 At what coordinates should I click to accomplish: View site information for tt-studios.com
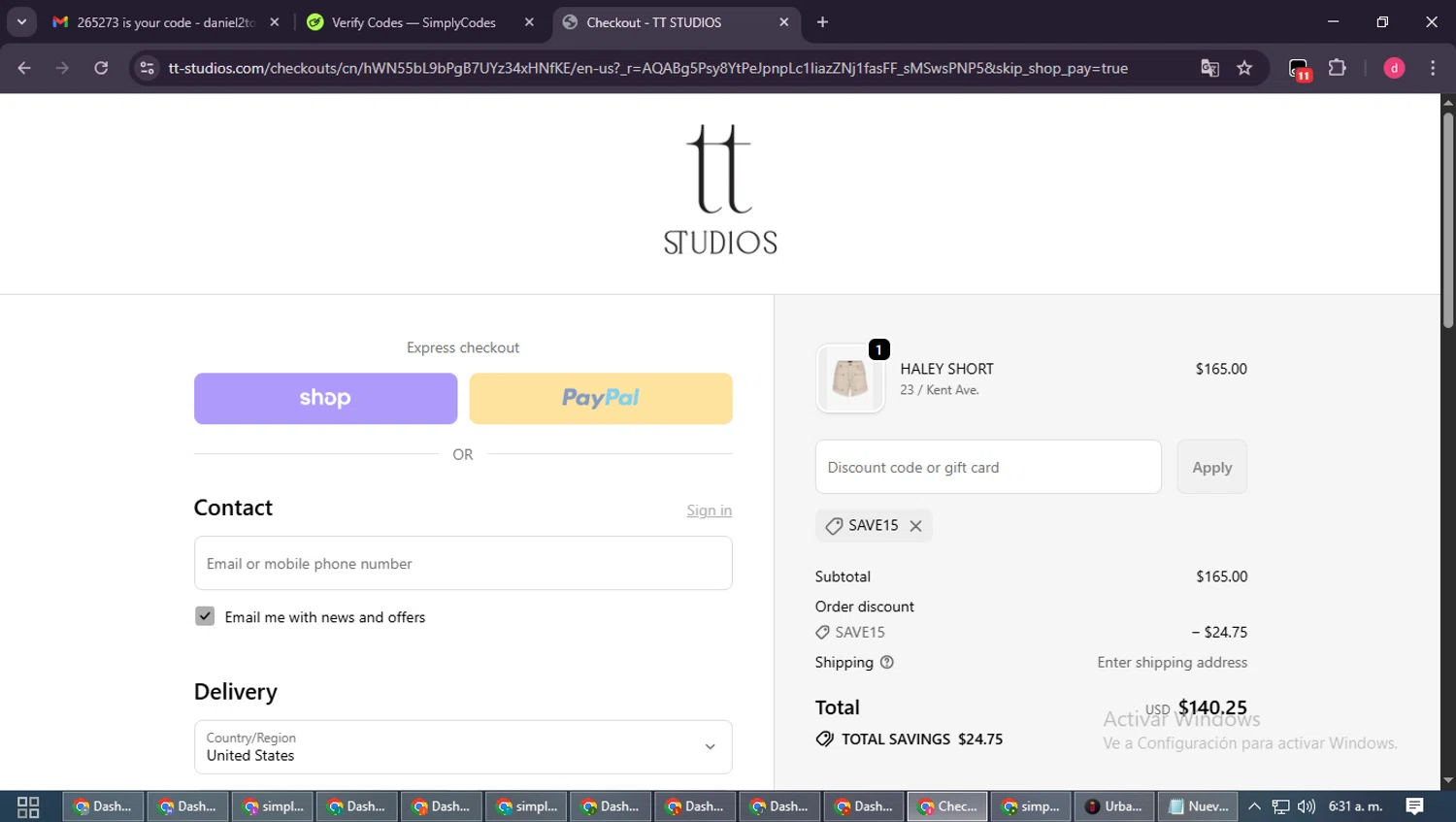(147, 68)
